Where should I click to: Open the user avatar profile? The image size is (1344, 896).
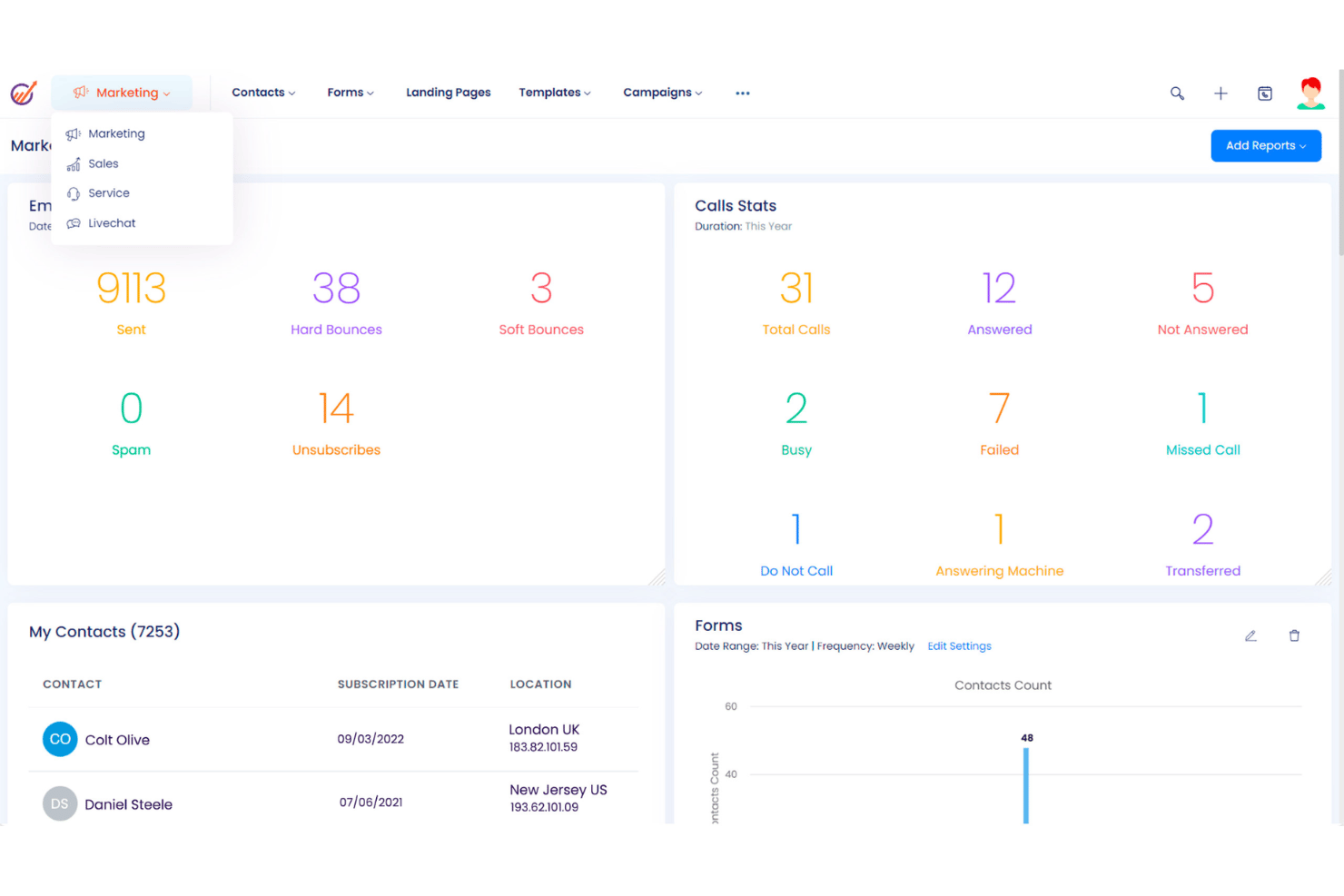click(1310, 93)
